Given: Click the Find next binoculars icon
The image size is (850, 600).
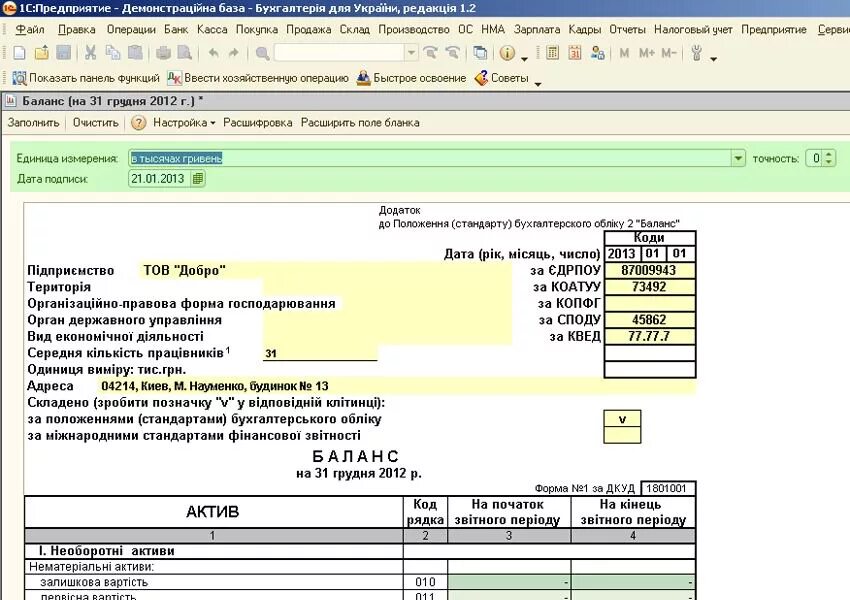Looking at the screenshot, I should (x=430, y=53).
